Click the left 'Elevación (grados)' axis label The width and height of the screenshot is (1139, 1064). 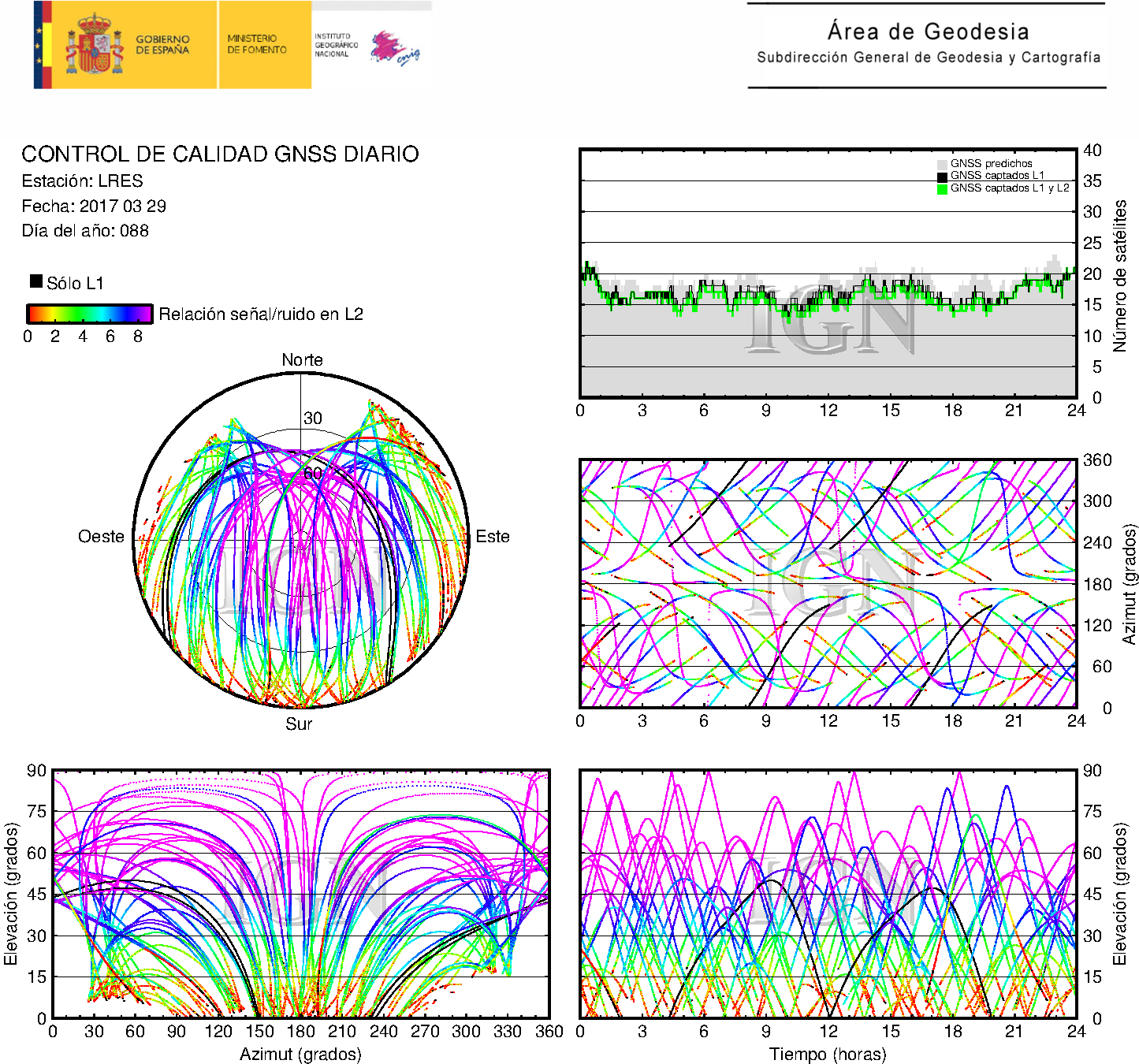10,894
